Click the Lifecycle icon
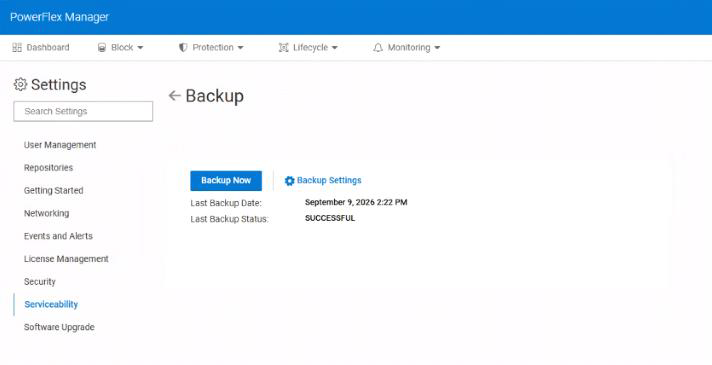 point(283,48)
